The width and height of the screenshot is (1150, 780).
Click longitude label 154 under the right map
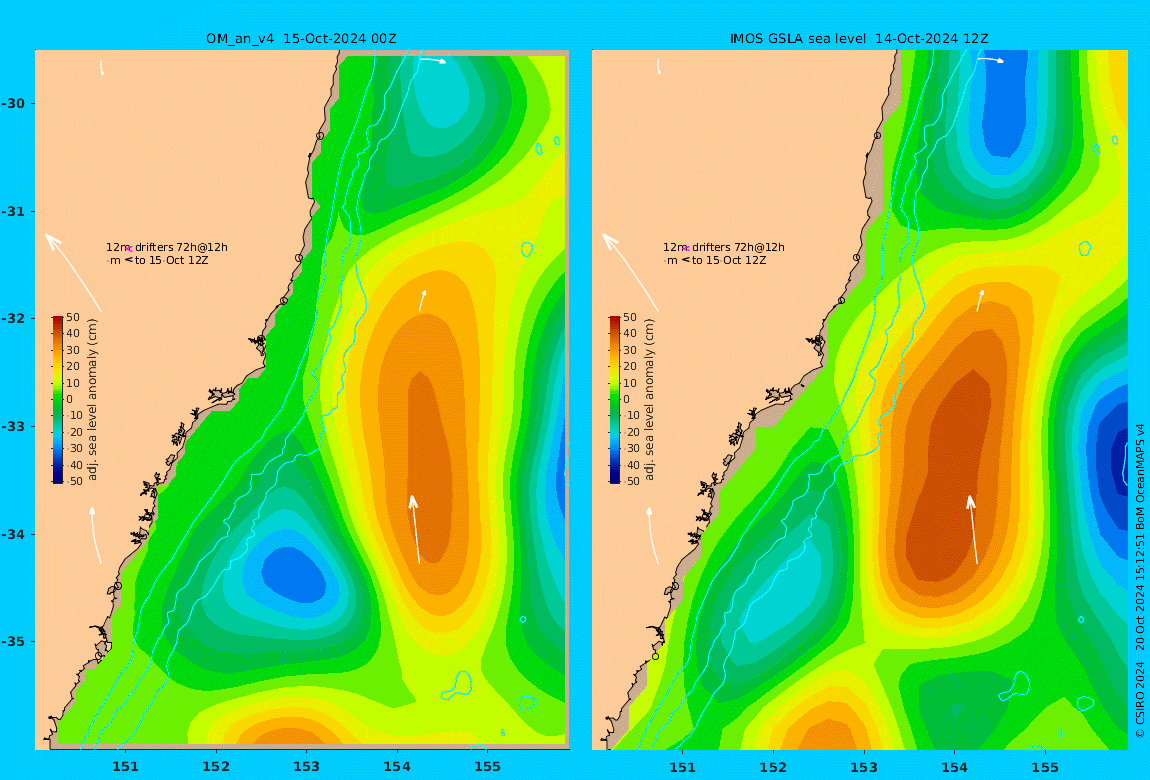pos(954,766)
